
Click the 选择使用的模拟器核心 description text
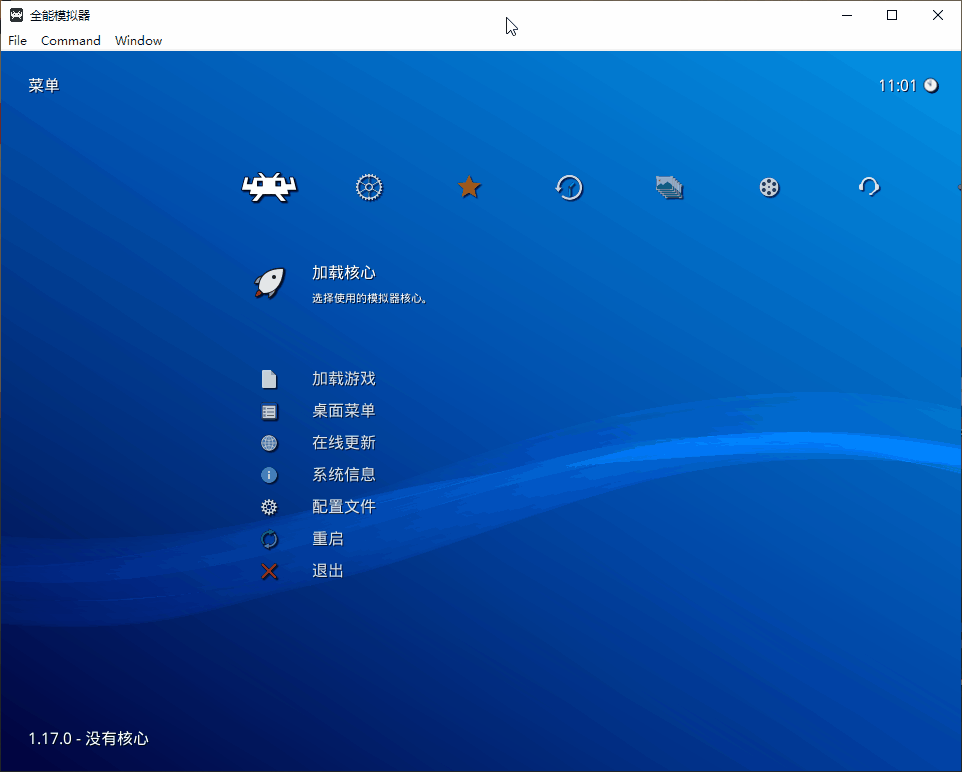click(x=370, y=298)
